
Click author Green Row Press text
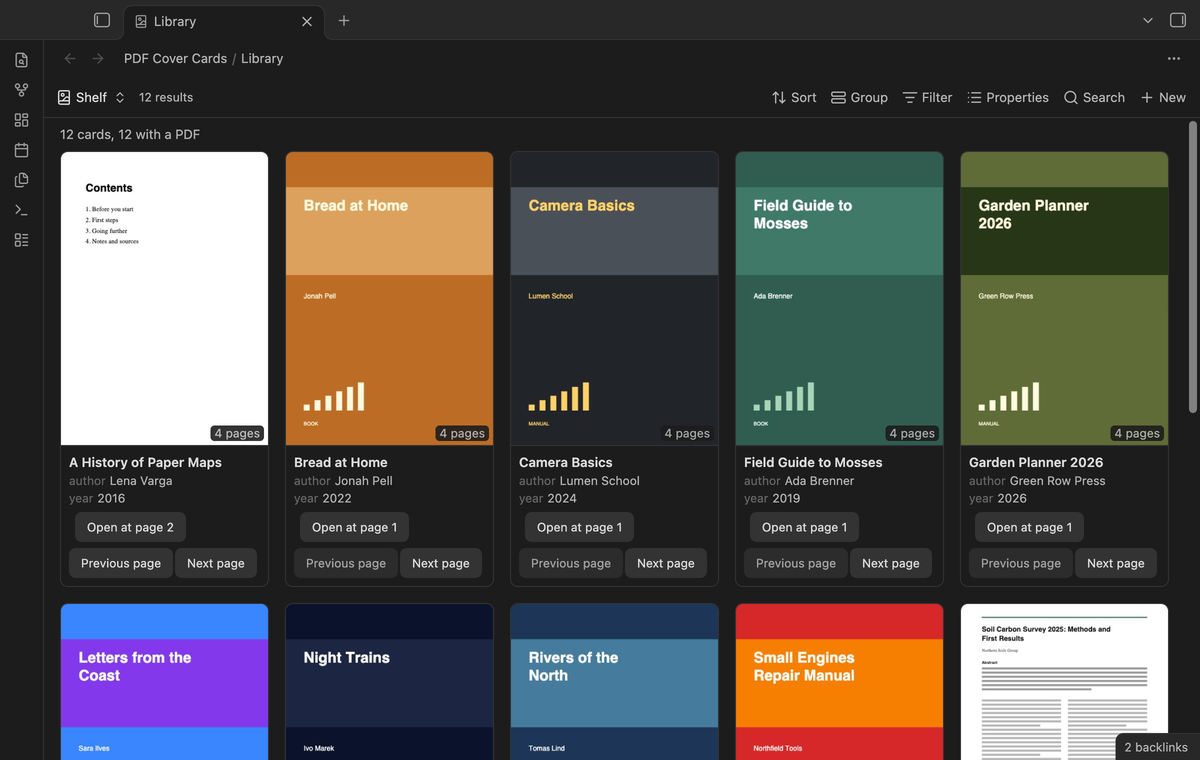pyautogui.click(x=1037, y=480)
